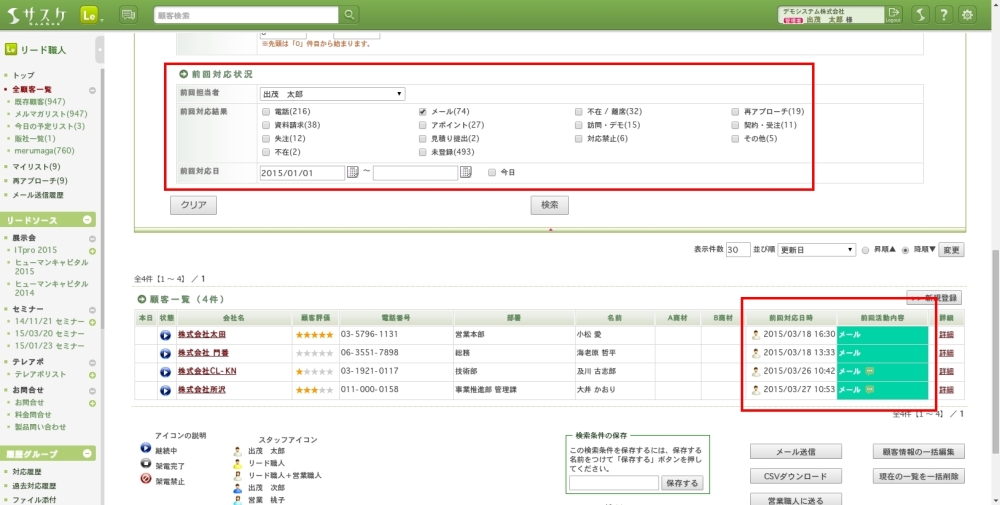This screenshot has width=1000, height=505.
Task: Click the search magnifier icon in top bar
Action: tap(349, 15)
